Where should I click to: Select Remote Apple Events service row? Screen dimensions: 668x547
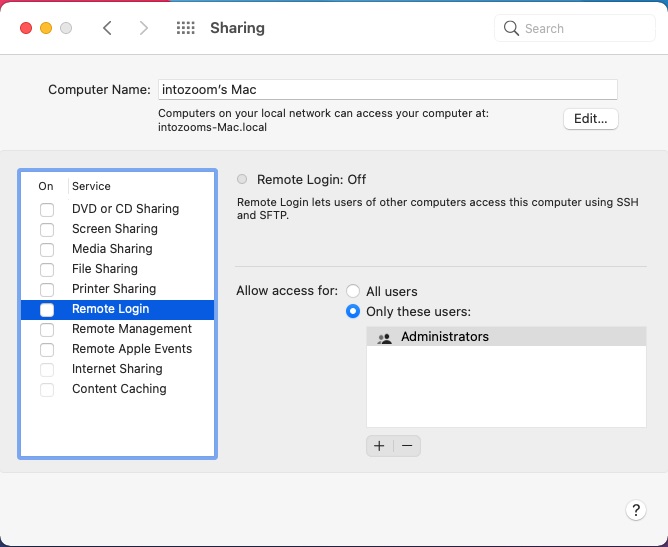118,349
